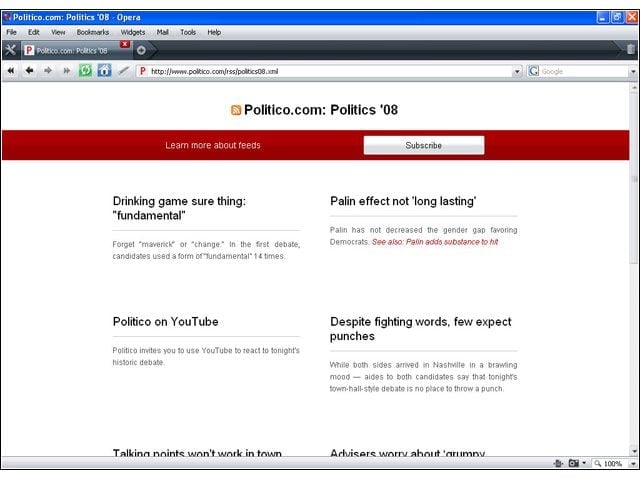Image resolution: width=640 pixels, height=480 pixels.
Task: Click the scrollbar down arrow
Action: tap(634, 451)
